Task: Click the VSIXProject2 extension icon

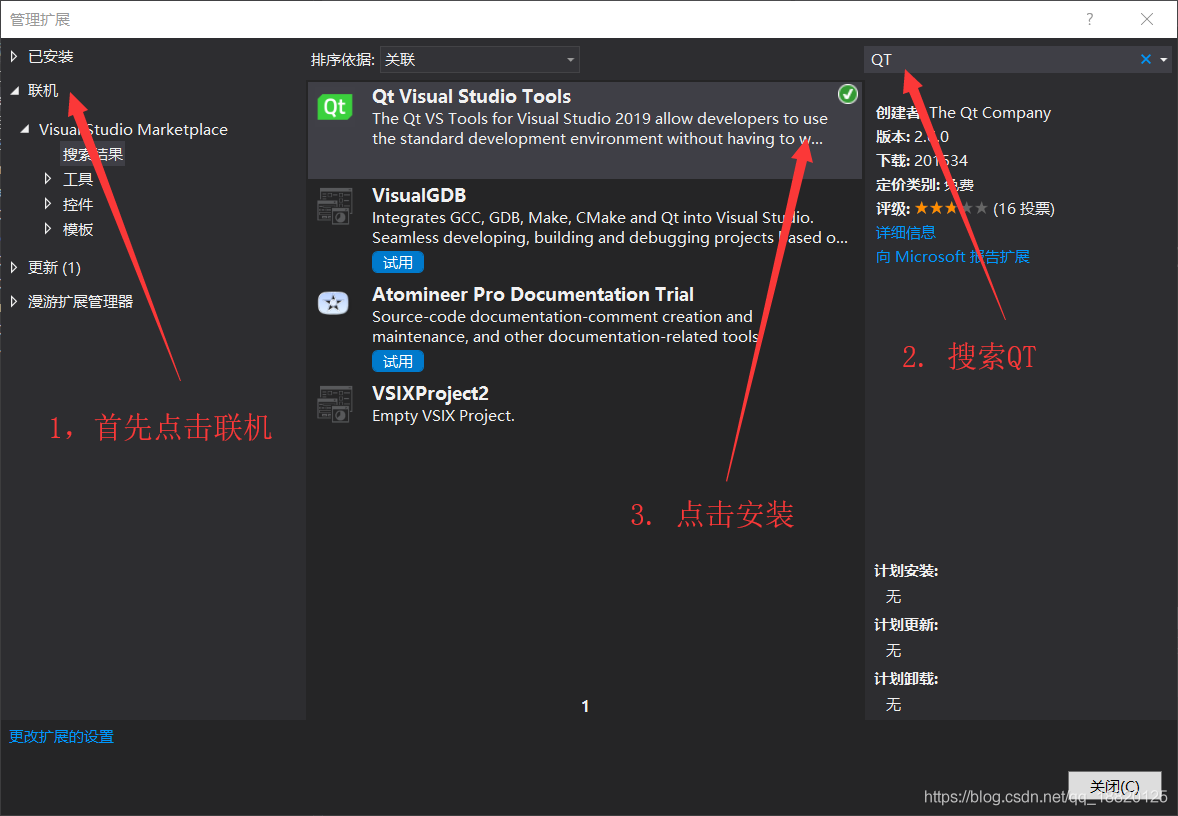Action: click(x=334, y=404)
